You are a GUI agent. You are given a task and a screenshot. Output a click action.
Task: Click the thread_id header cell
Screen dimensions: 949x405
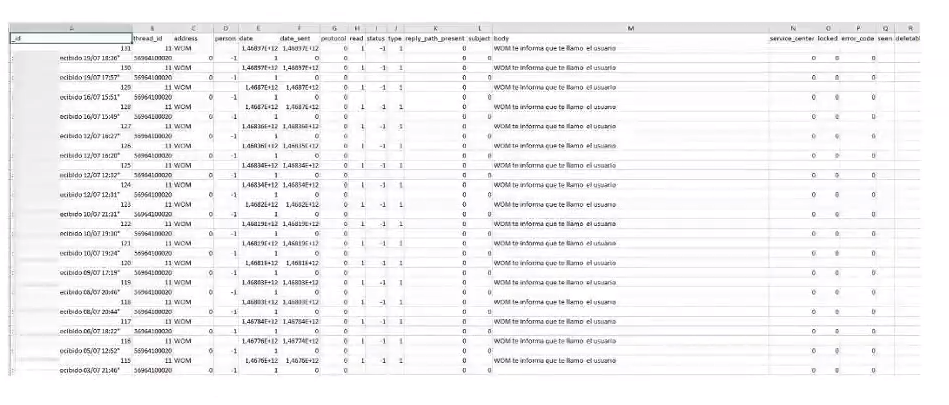pyautogui.click(x=152, y=38)
